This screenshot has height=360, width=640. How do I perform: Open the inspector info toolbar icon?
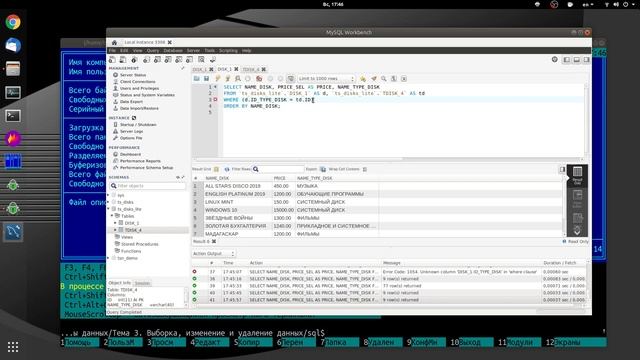point(134,60)
